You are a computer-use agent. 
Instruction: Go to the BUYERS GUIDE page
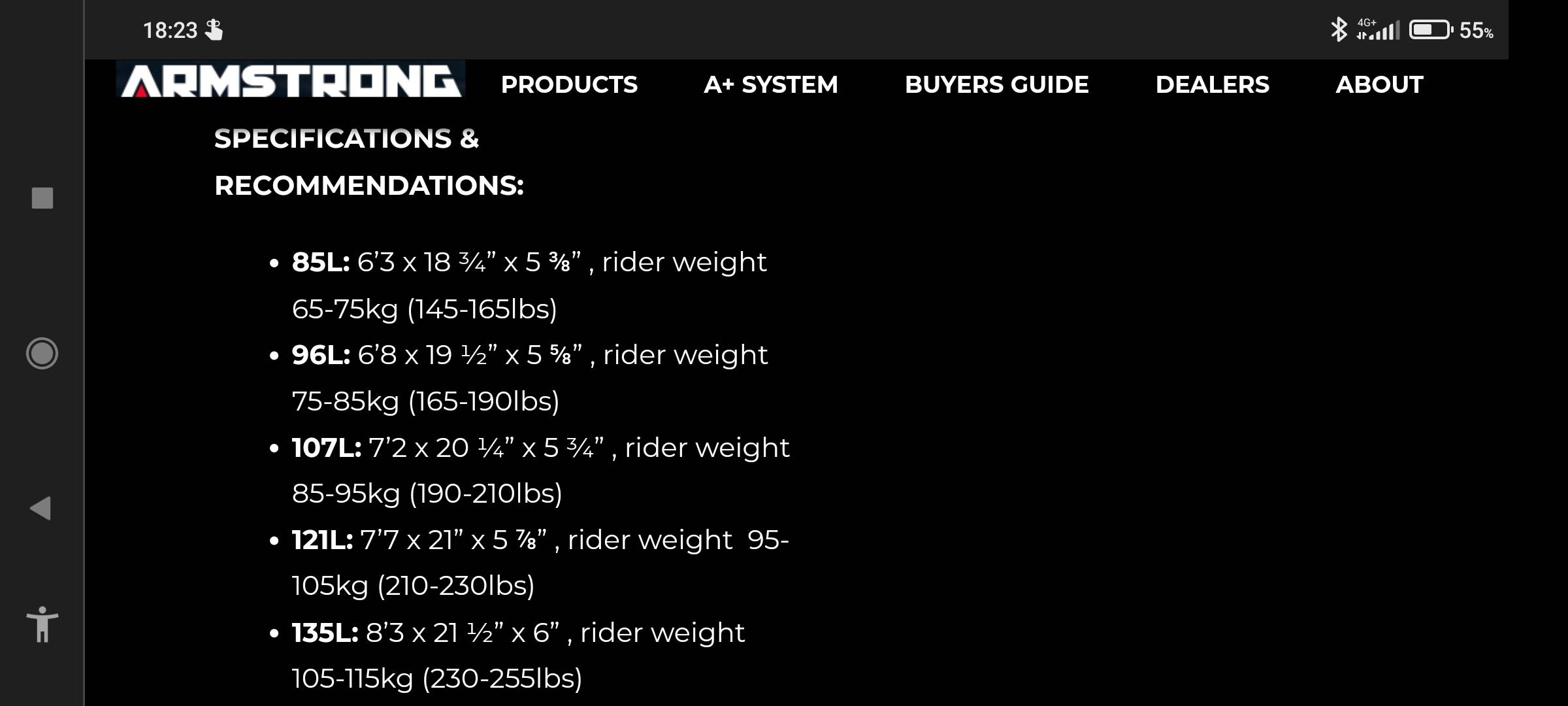(x=996, y=84)
